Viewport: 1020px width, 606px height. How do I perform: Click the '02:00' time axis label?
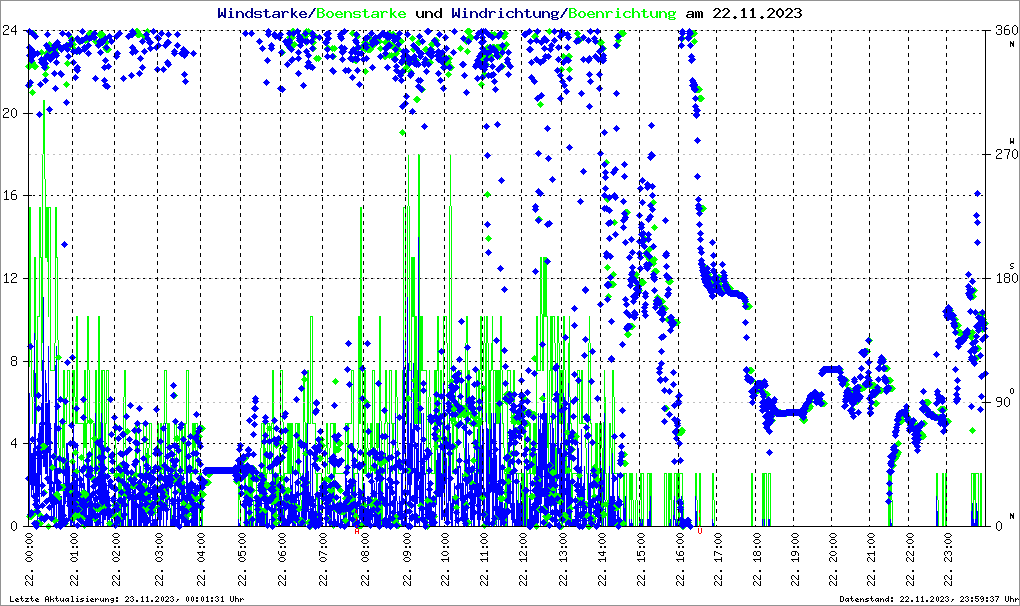(116, 559)
